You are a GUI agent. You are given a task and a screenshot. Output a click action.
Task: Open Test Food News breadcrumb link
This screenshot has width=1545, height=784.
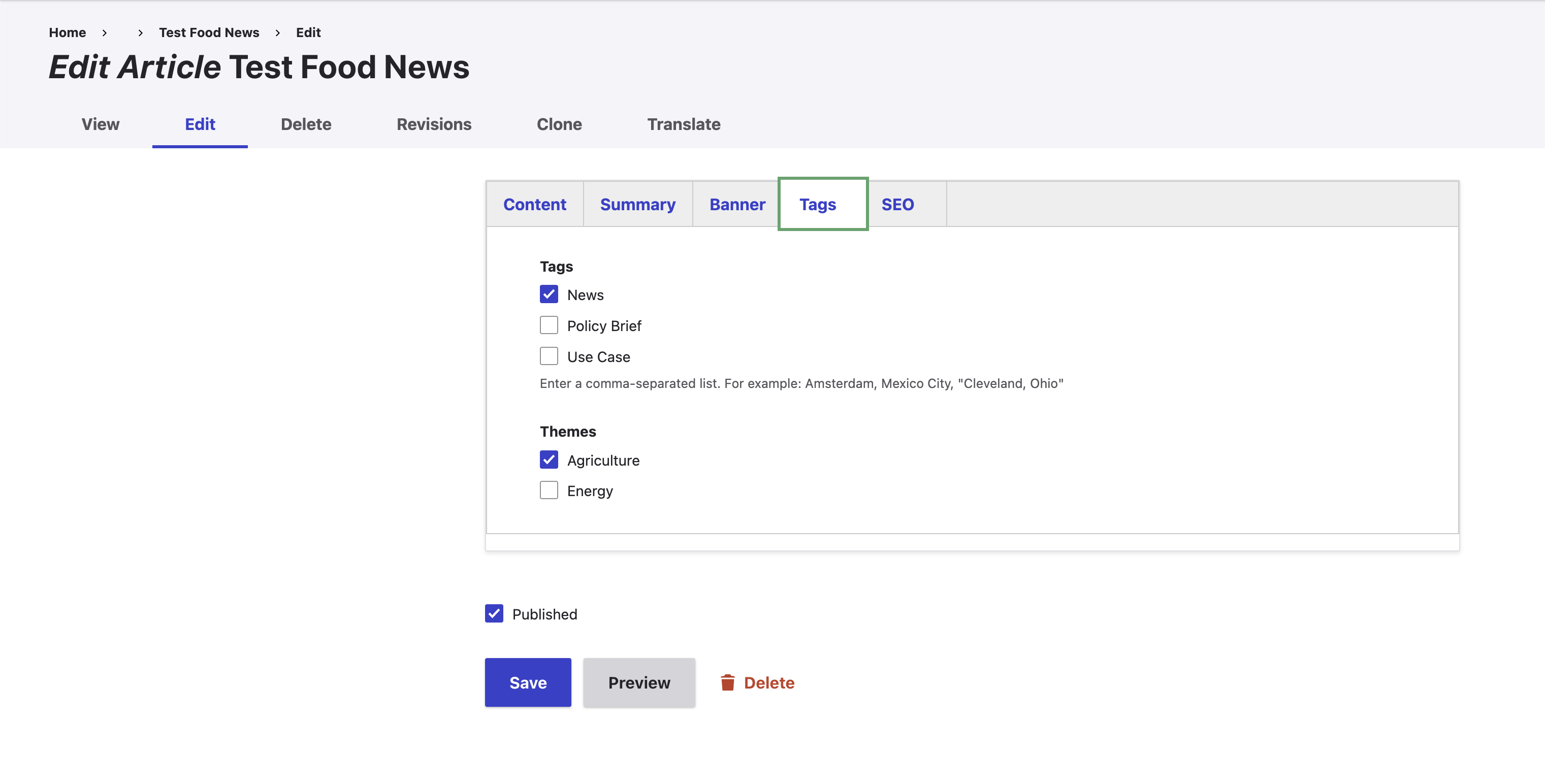[x=209, y=32]
